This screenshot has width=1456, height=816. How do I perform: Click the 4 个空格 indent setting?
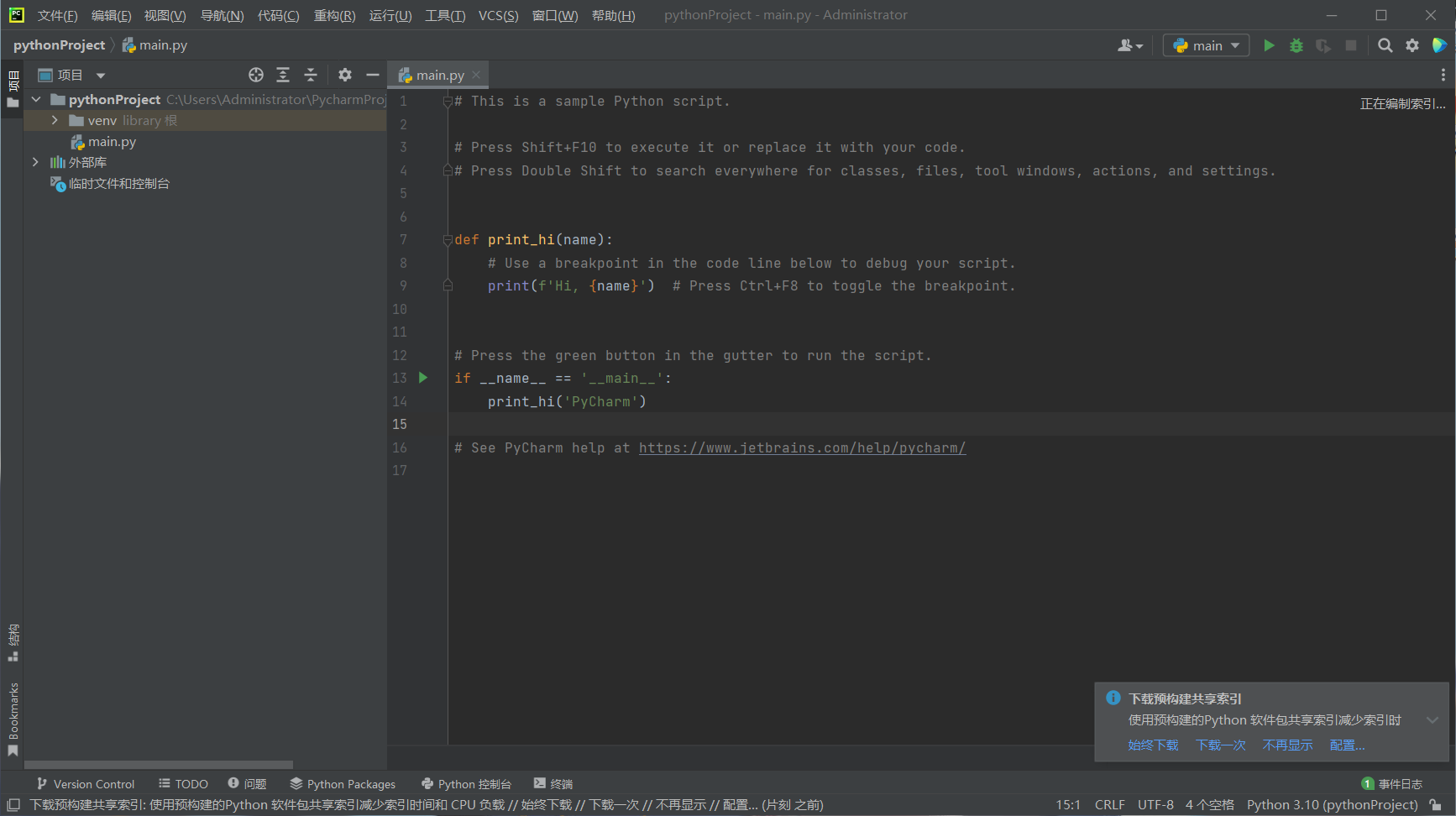[x=1209, y=805]
